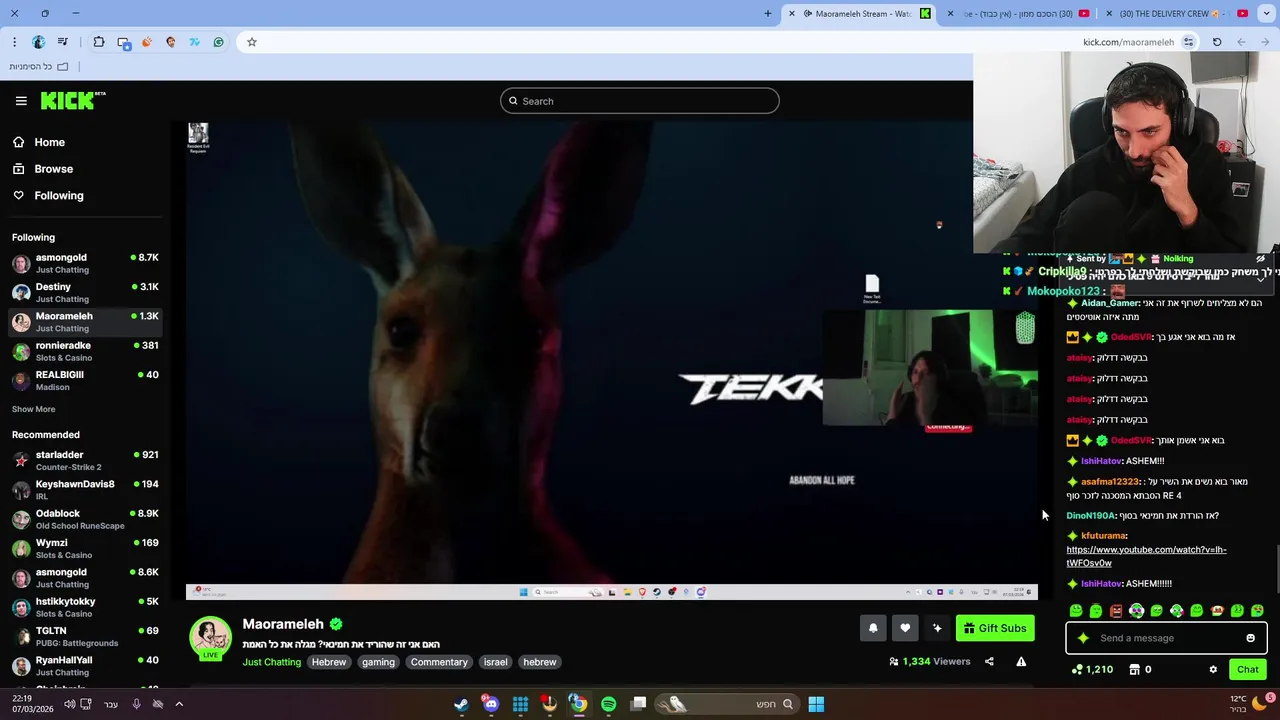The height and width of the screenshot is (720, 1280).
Task: Open Following page in sidebar
Action: click(48, 196)
